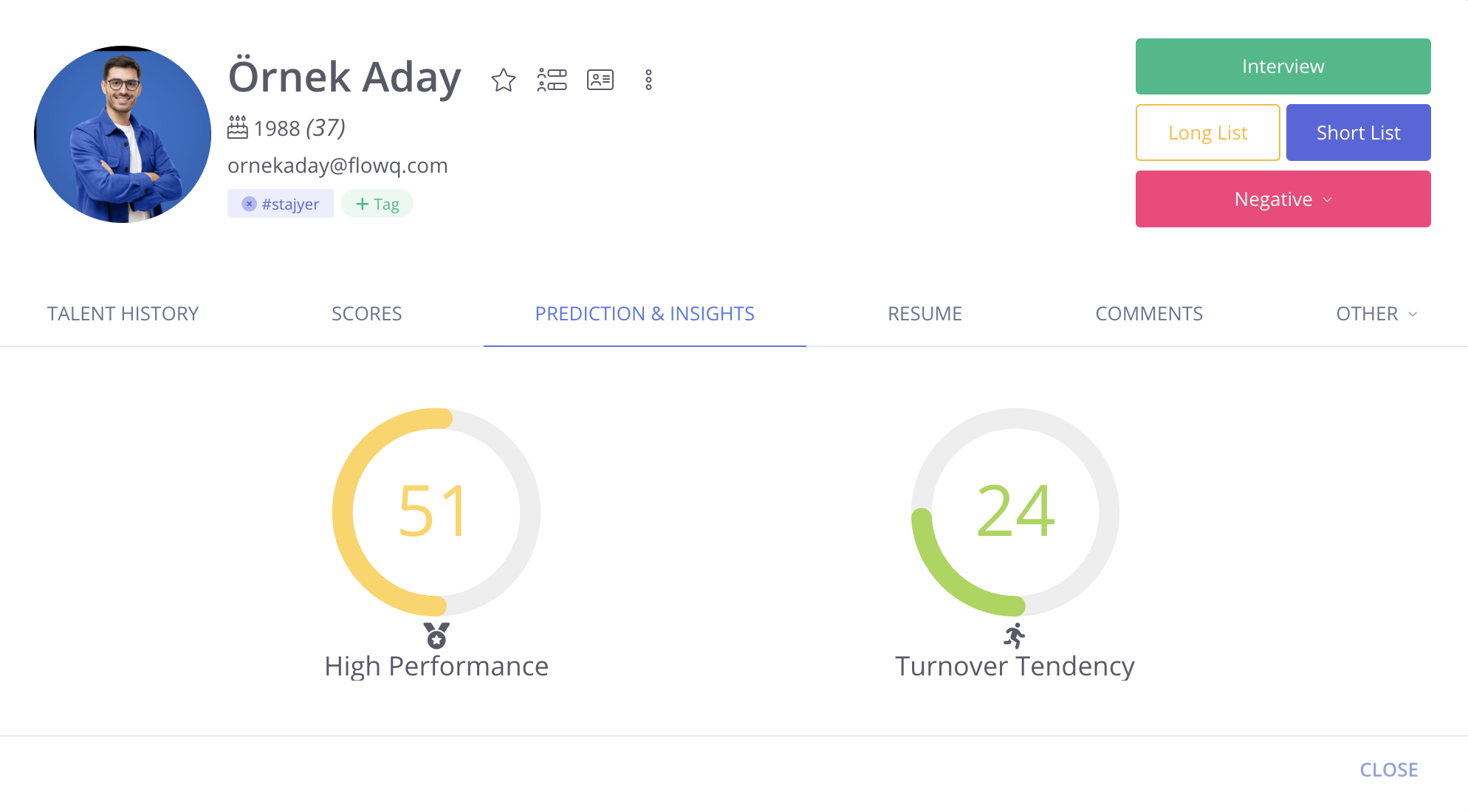Open the Scores tab

tap(367, 314)
